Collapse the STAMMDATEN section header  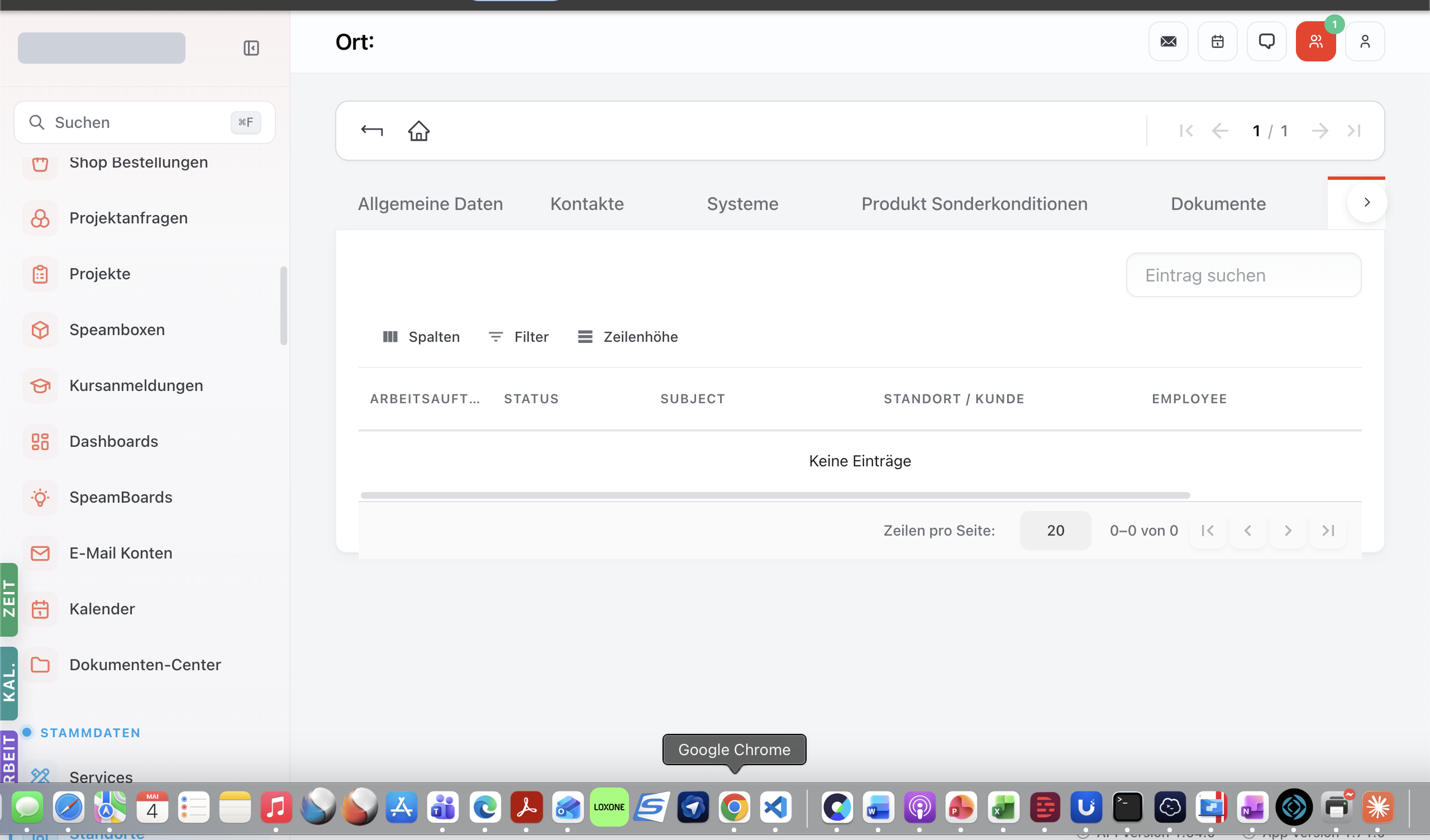[90, 733]
